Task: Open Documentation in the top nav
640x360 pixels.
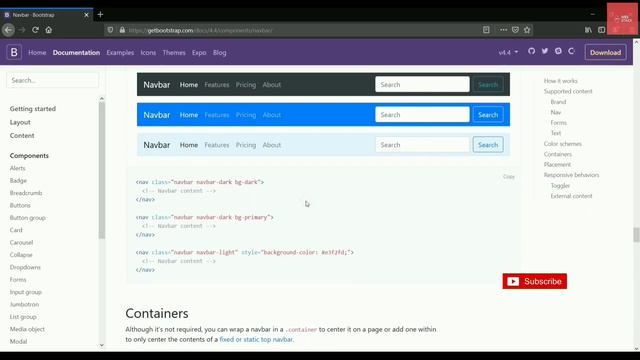Action: point(76,53)
